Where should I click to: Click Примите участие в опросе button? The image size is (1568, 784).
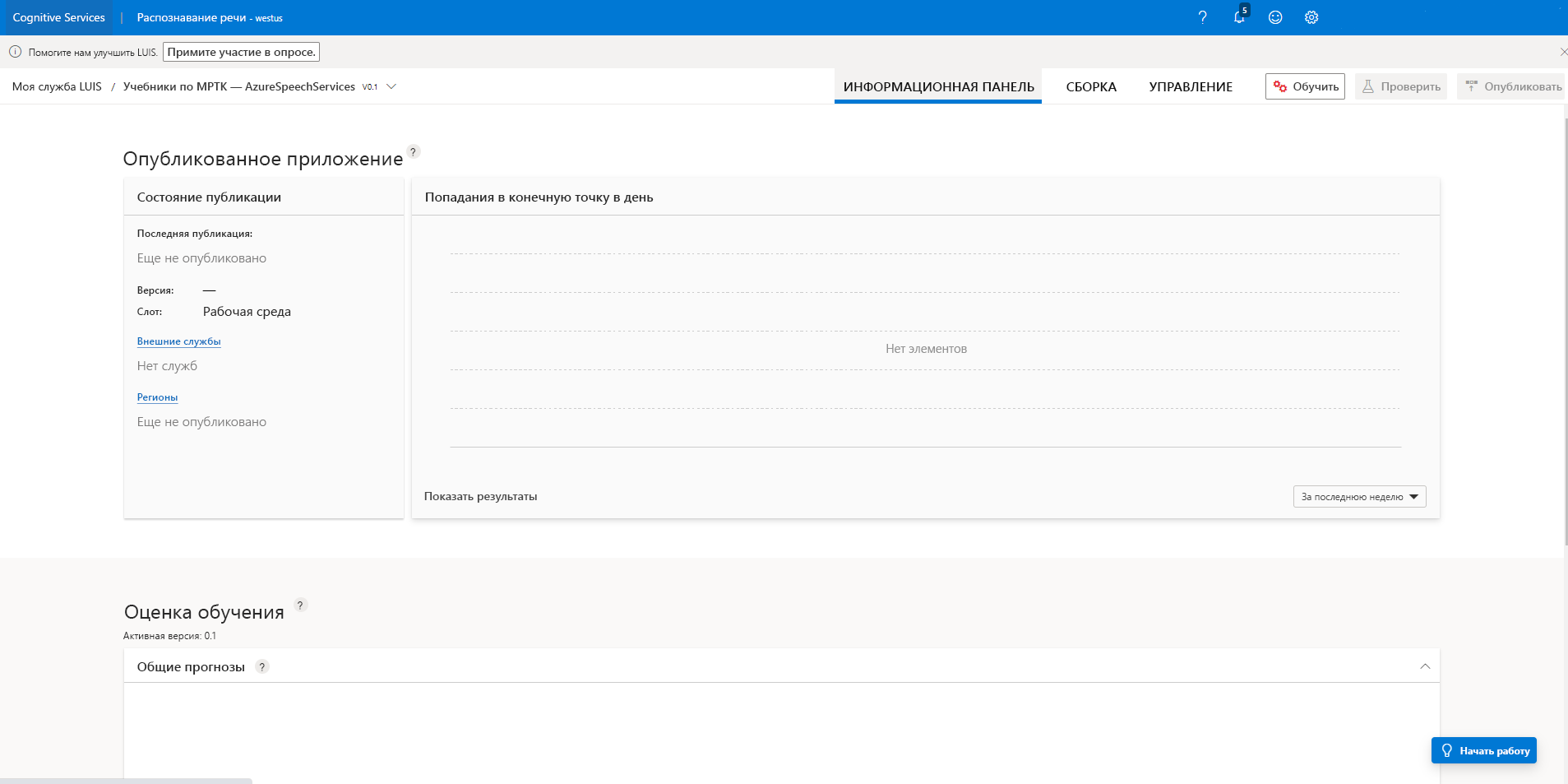(241, 52)
